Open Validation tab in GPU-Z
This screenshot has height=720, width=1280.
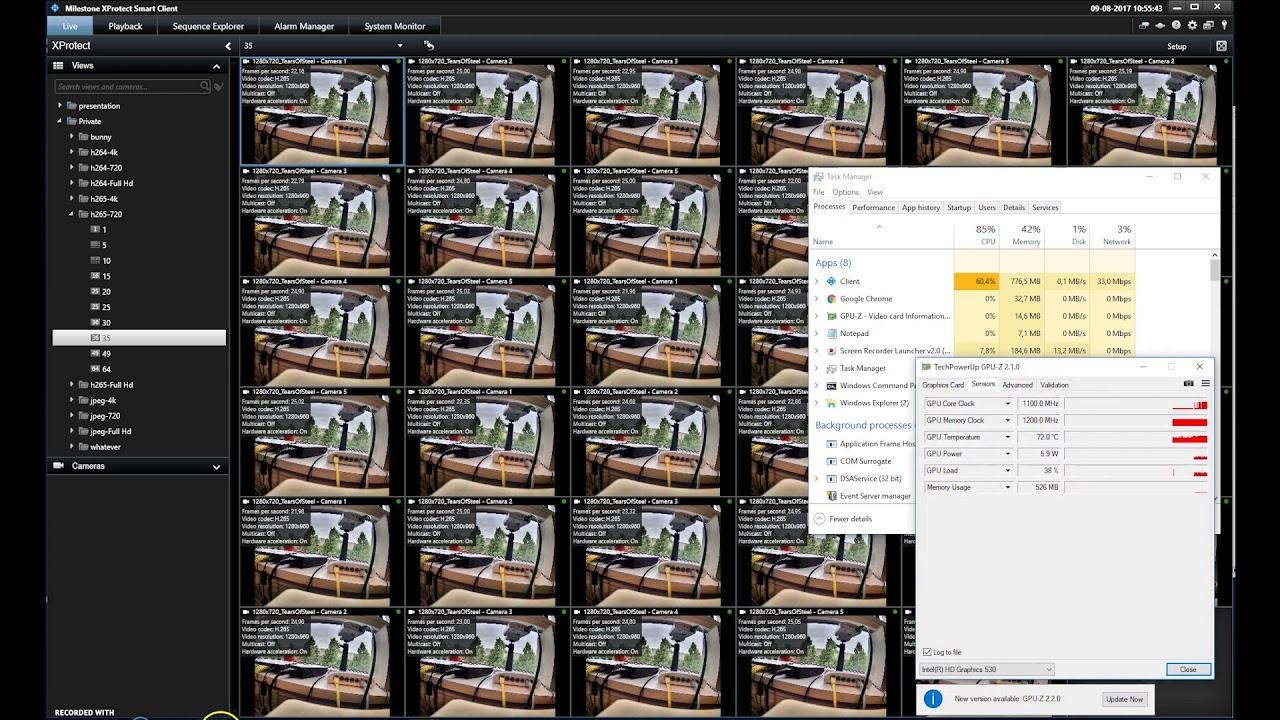[x=1054, y=385]
